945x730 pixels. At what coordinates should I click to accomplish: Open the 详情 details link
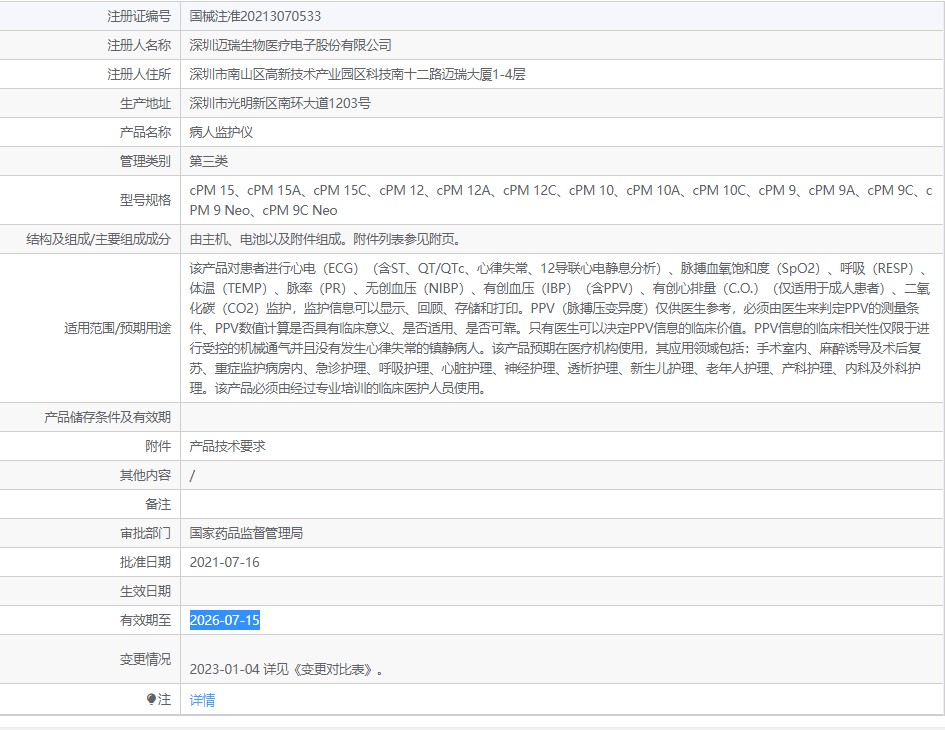(200, 700)
